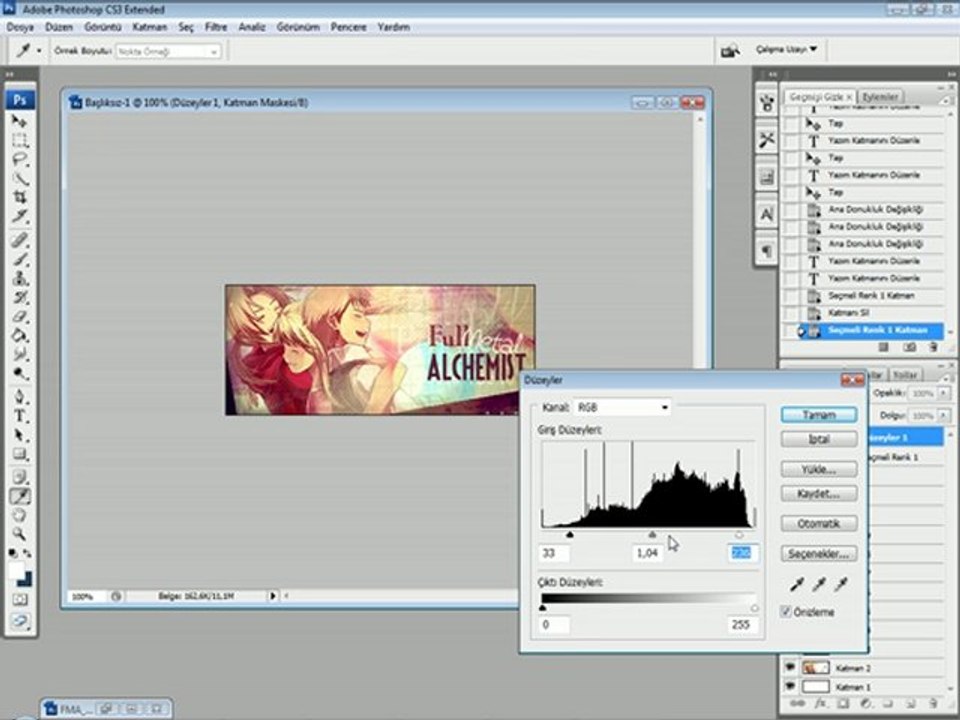Delete layer trash icon in layers panel
The image size is (960, 720).
point(933,704)
